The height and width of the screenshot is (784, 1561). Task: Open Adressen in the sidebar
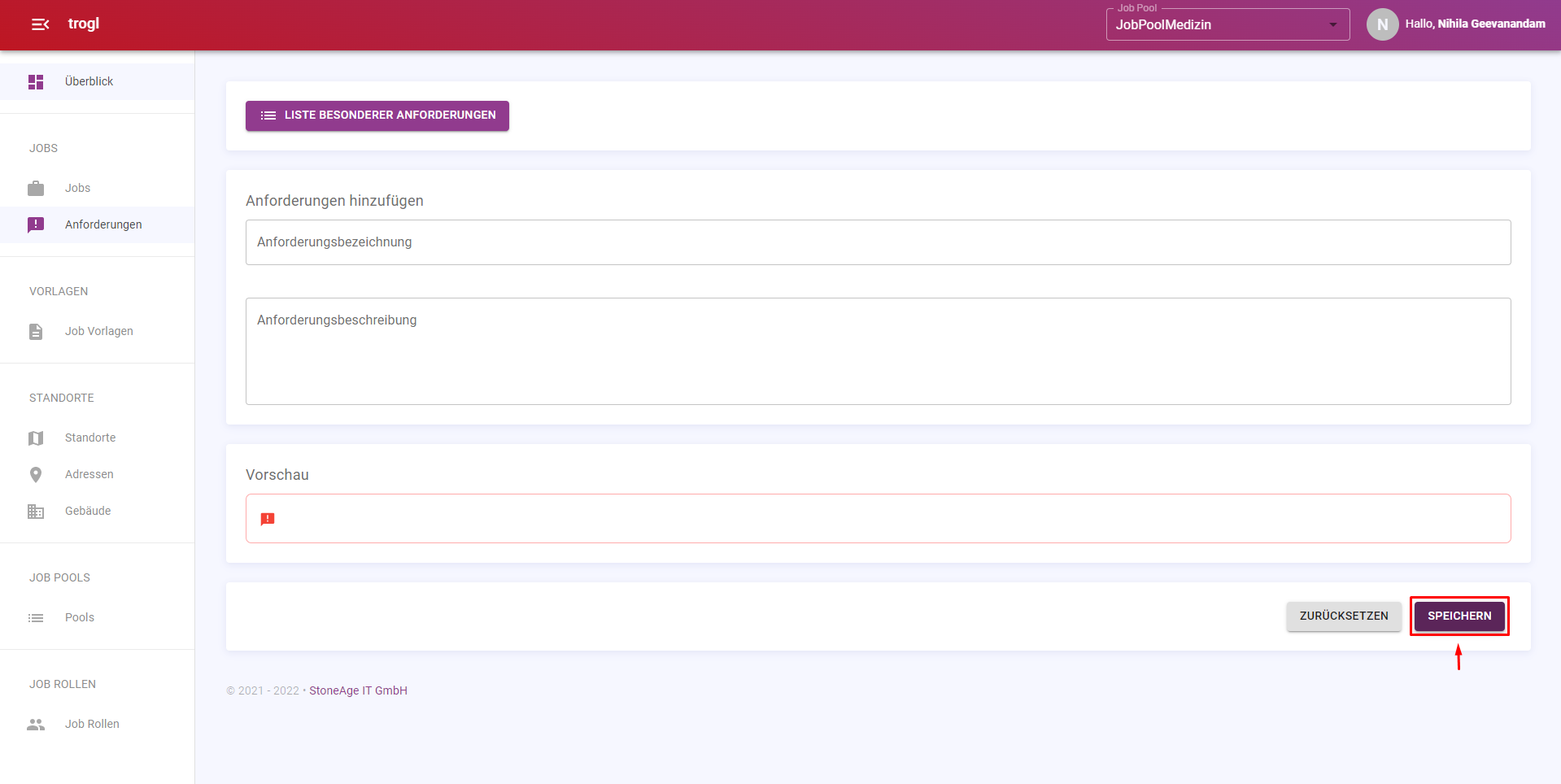click(97, 474)
